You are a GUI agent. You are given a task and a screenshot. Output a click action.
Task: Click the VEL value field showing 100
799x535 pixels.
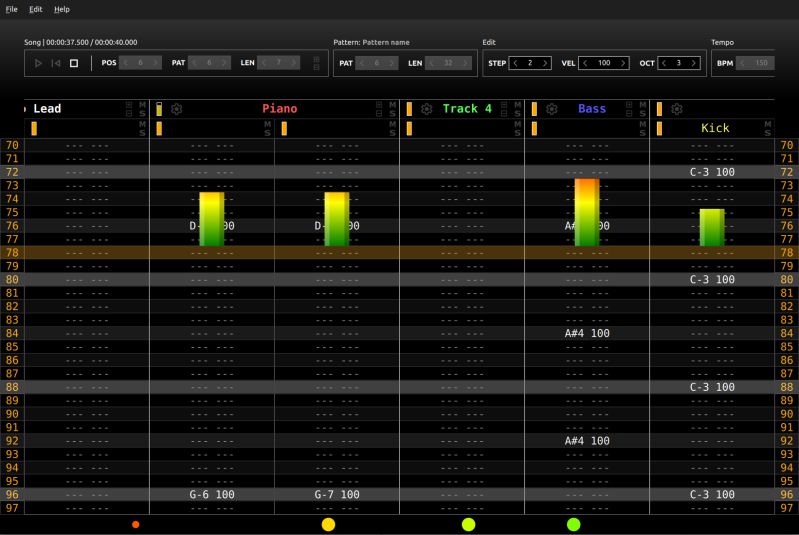pyautogui.click(x=604, y=63)
